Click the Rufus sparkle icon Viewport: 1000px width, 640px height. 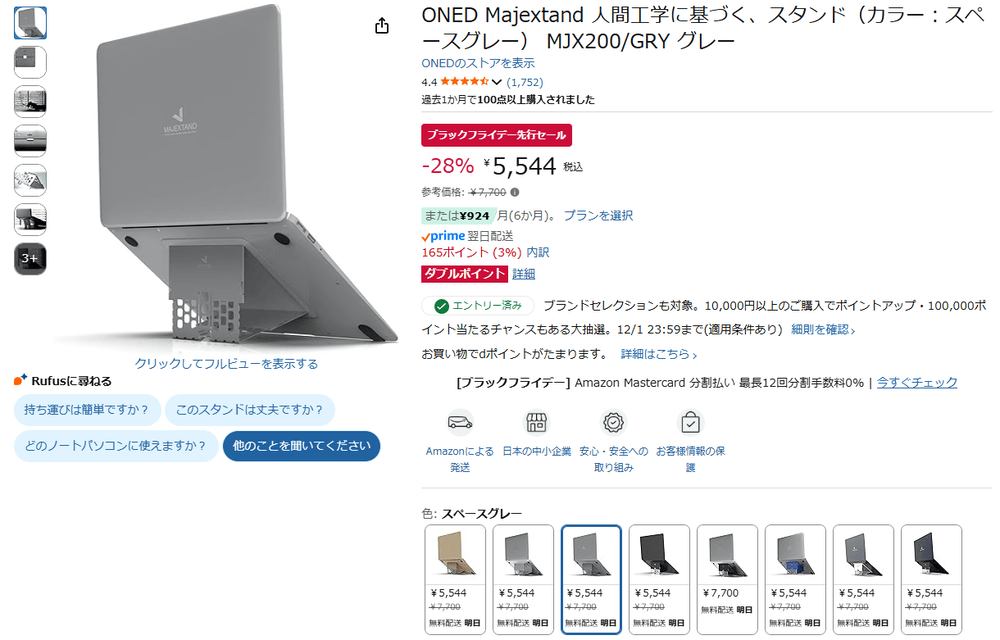(x=20, y=381)
